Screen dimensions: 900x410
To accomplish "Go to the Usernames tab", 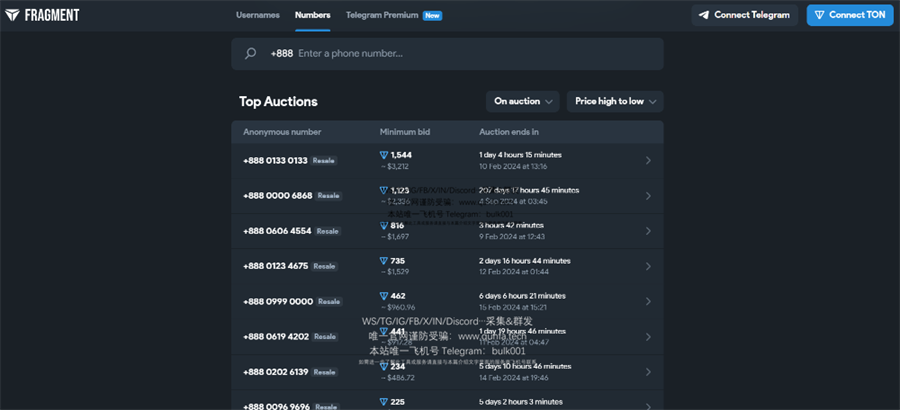I will [x=258, y=16].
